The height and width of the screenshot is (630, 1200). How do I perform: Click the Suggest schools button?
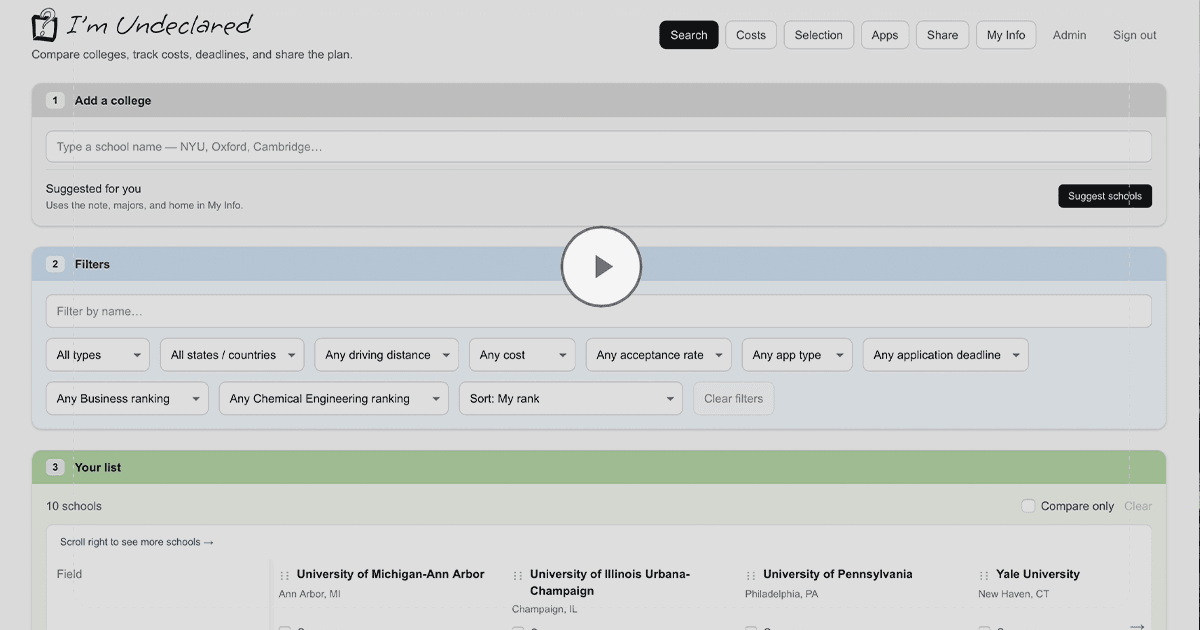tap(1105, 196)
